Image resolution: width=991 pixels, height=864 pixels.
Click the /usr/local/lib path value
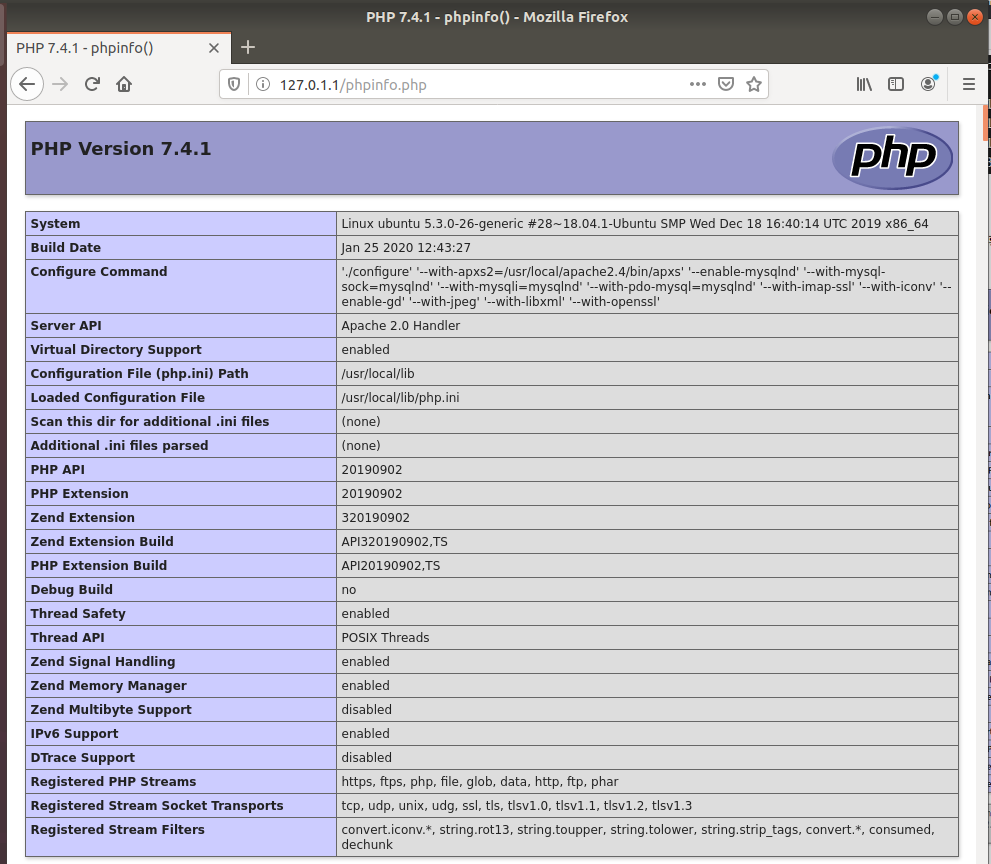[378, 374]
